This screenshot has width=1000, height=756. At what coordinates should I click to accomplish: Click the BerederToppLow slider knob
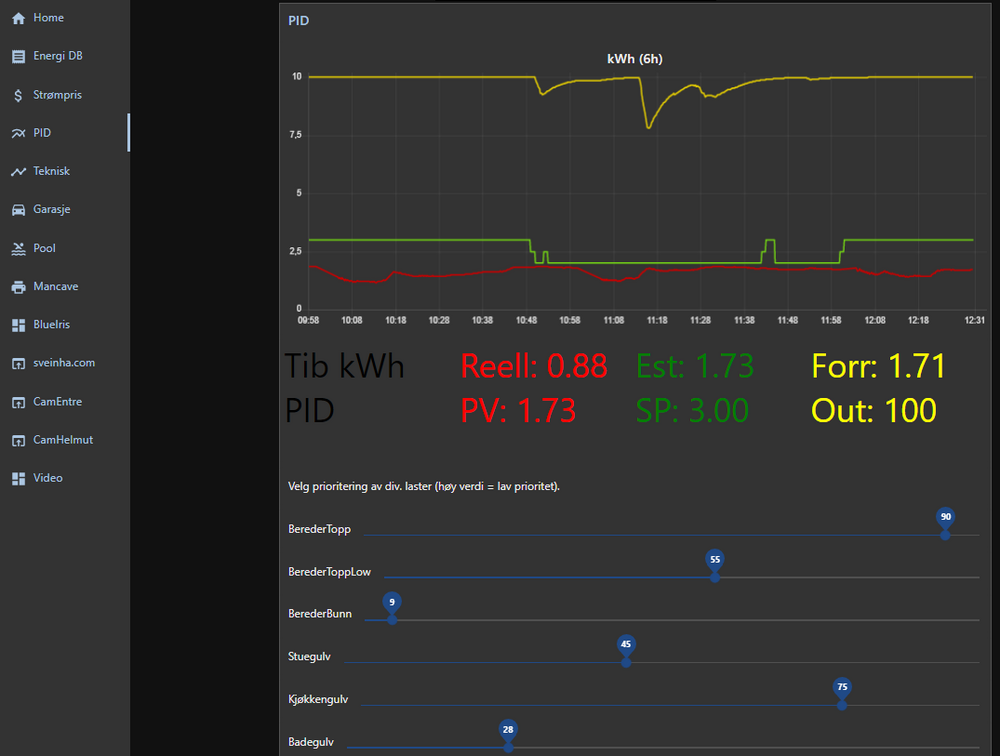715,577
